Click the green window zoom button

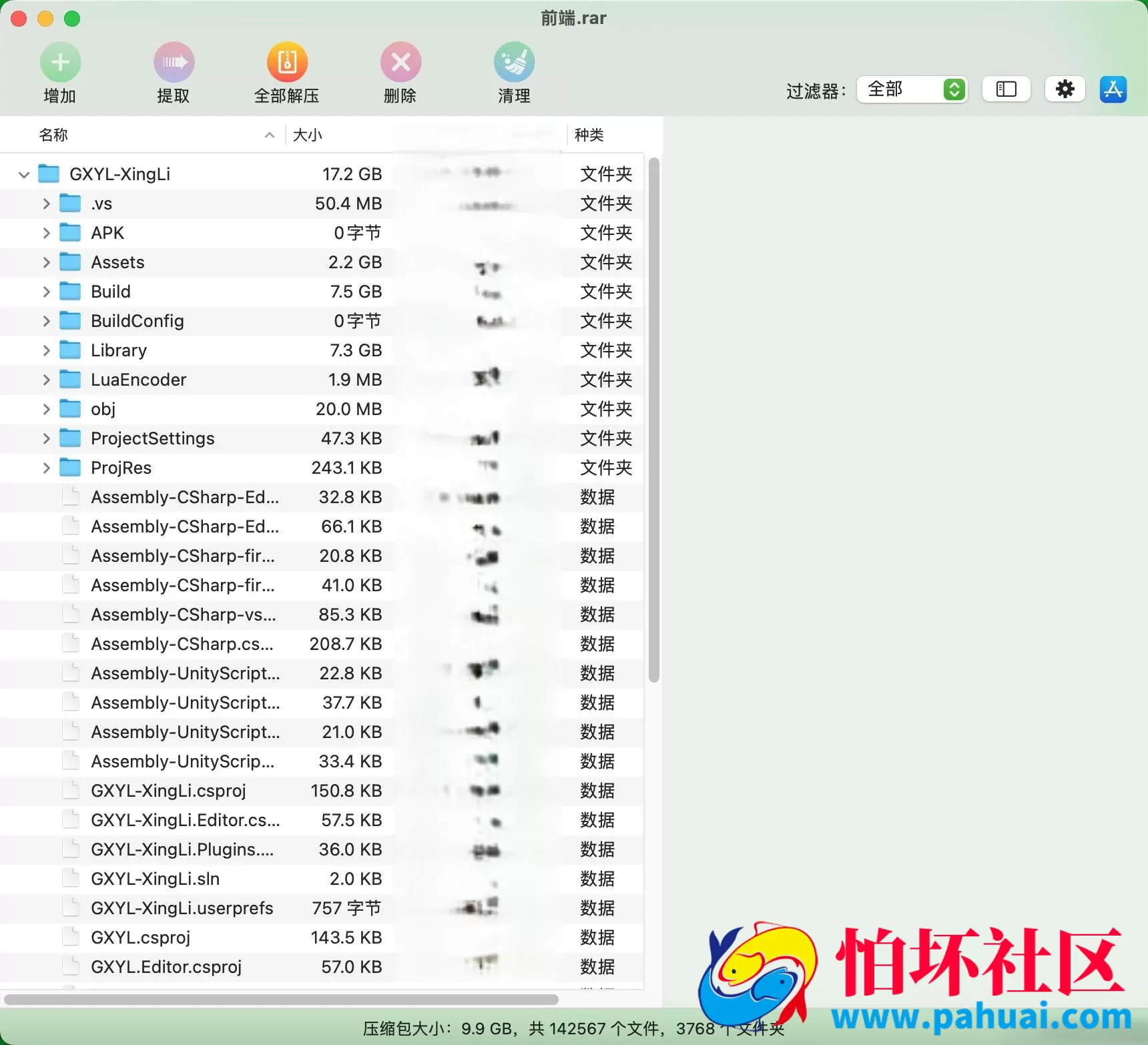(x=72, y=19)
